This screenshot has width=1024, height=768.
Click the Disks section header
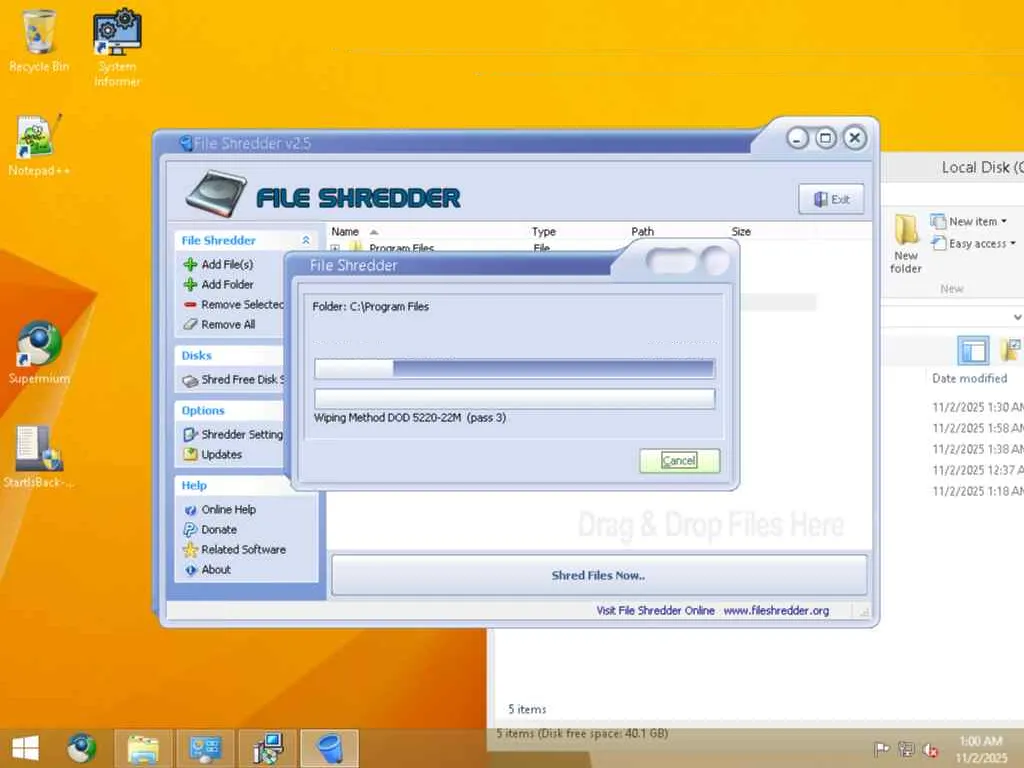pos(197,356)
